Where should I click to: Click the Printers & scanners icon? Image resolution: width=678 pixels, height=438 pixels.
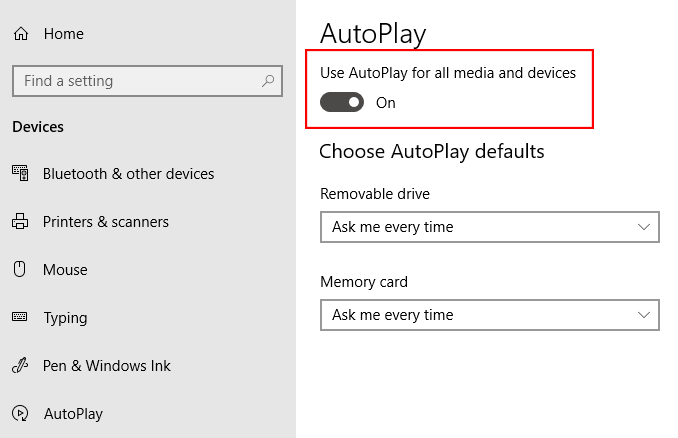click(20, 222)
